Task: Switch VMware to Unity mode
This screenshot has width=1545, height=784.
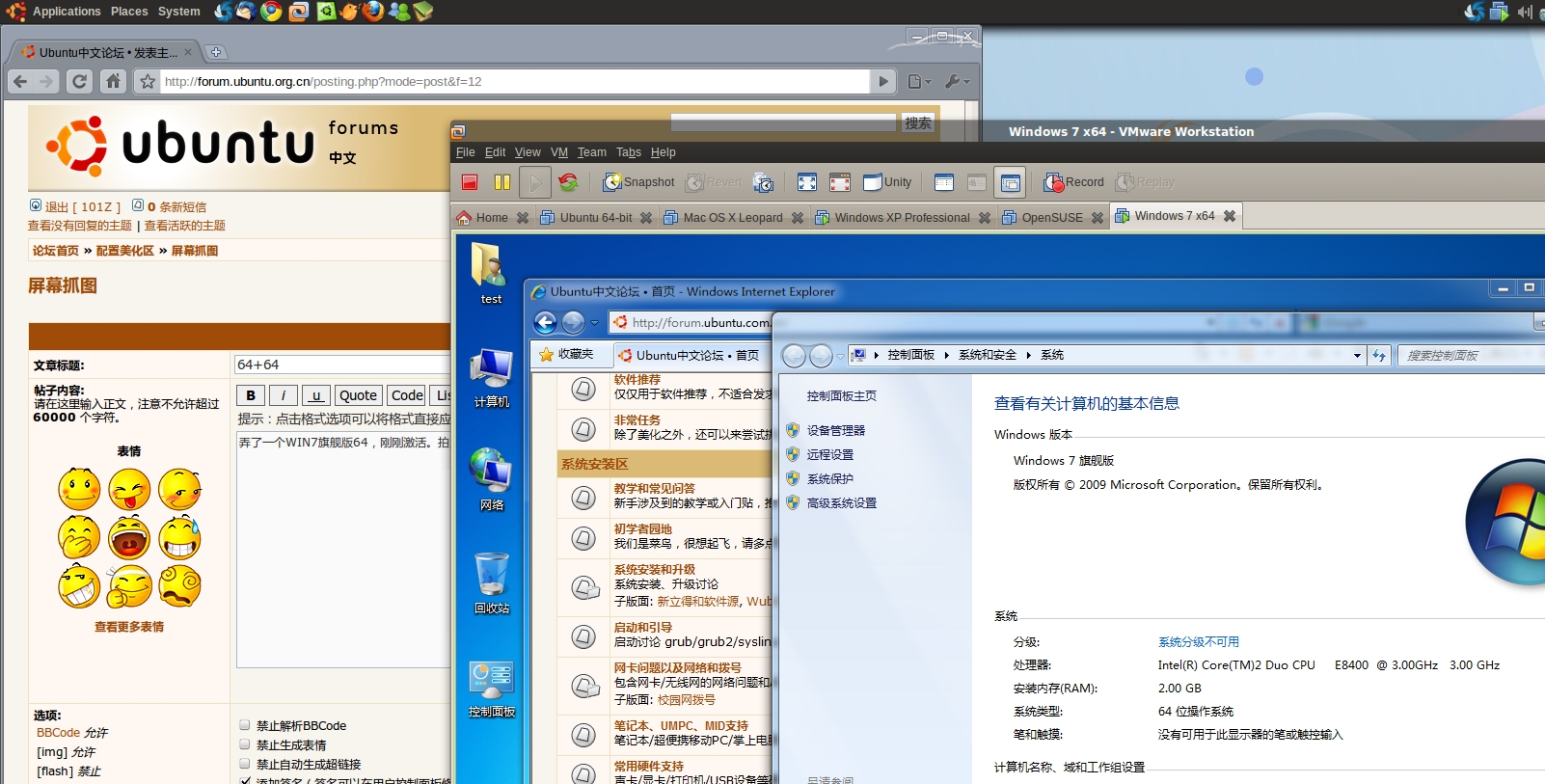Action: 887,182
